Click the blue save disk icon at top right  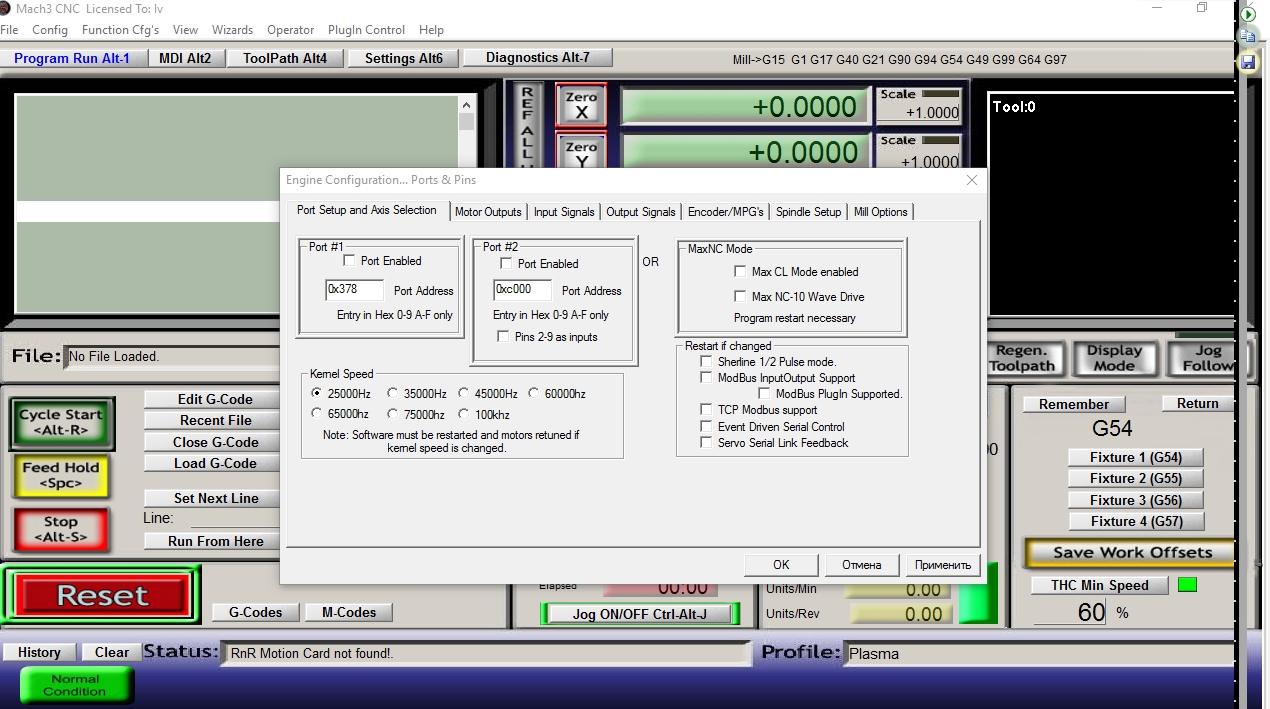[x=1247, y=62]
